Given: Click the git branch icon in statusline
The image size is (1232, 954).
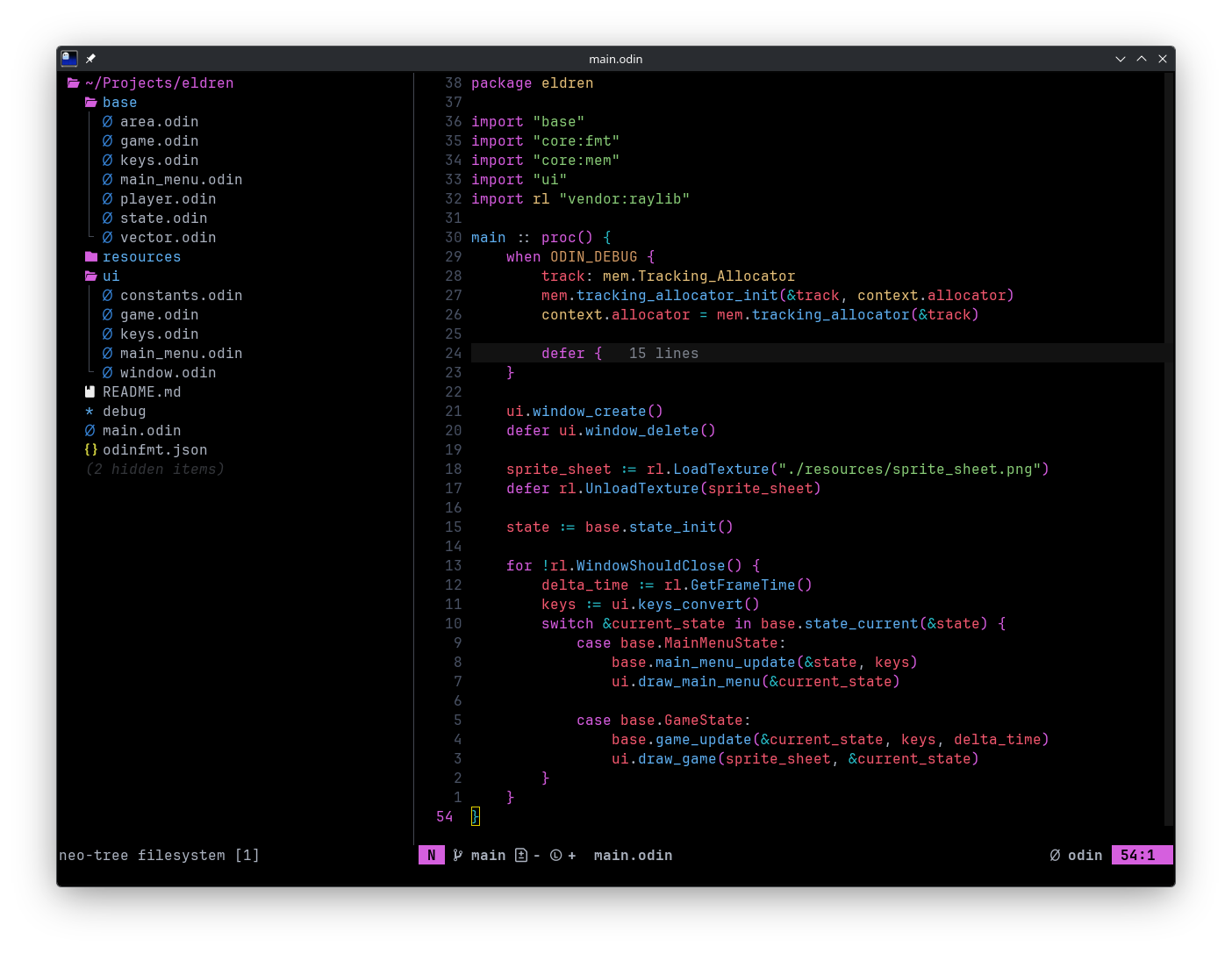Looking at the screenshot, I should pos(457,855).
